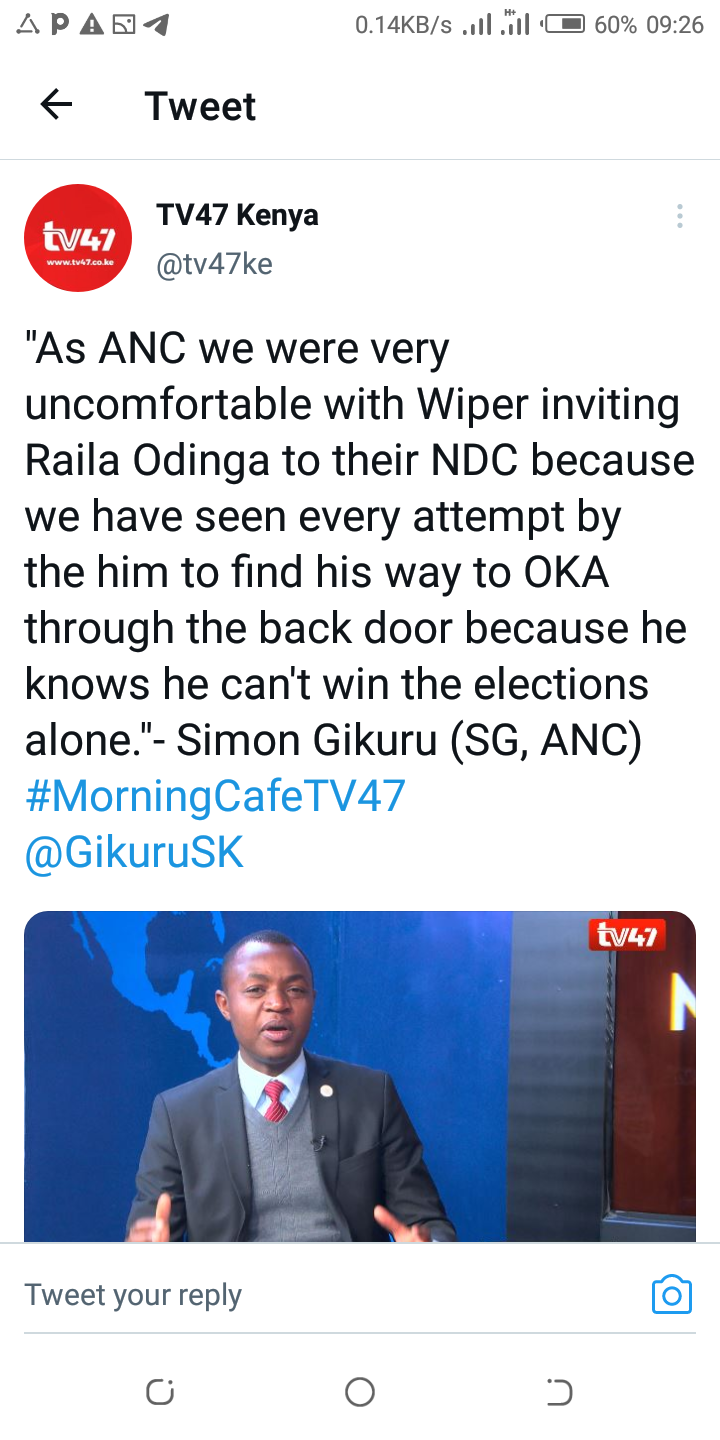Tap the Android back navigation icon
The width and height of the screenshot is (720, 1440).
coord(559,1392)
